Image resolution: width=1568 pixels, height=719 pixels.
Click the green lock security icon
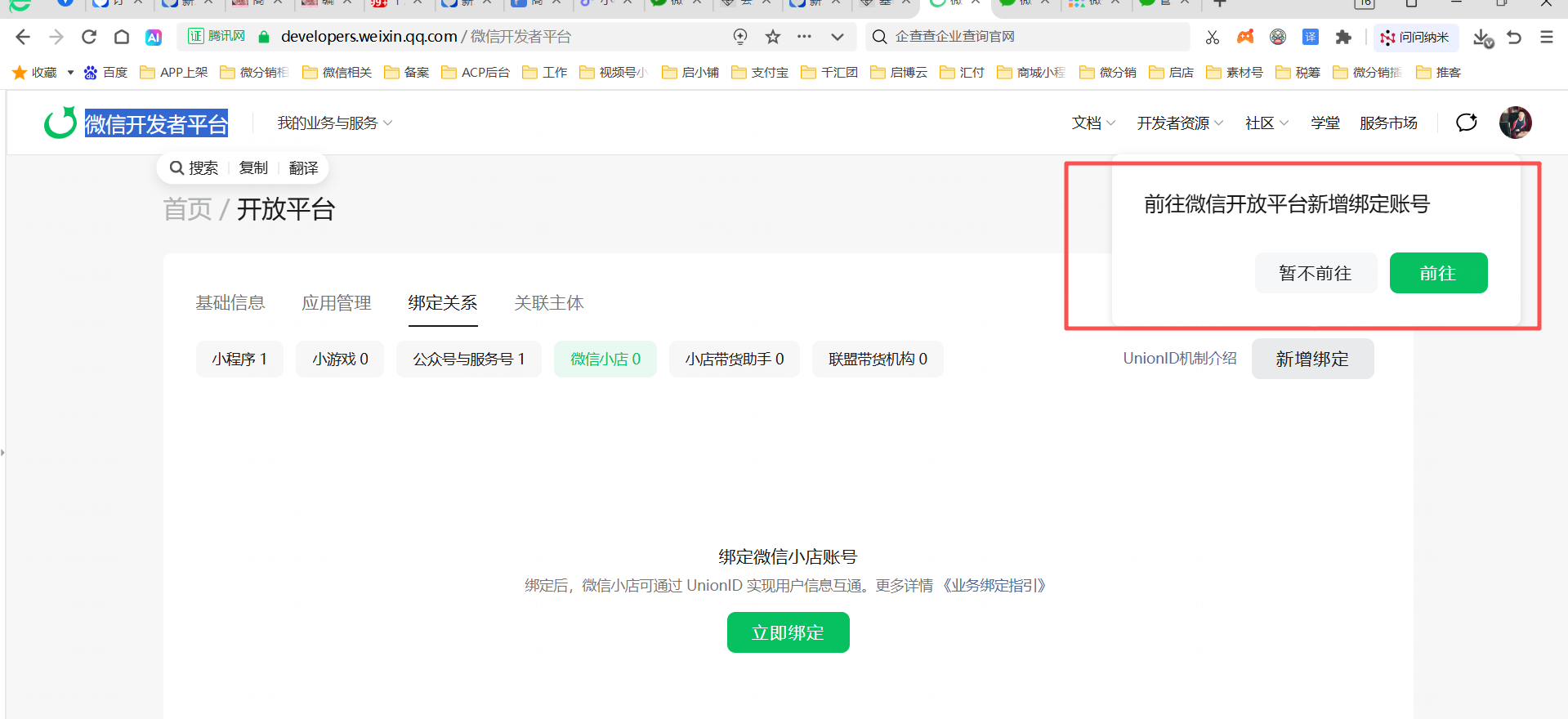pos(264,37)
